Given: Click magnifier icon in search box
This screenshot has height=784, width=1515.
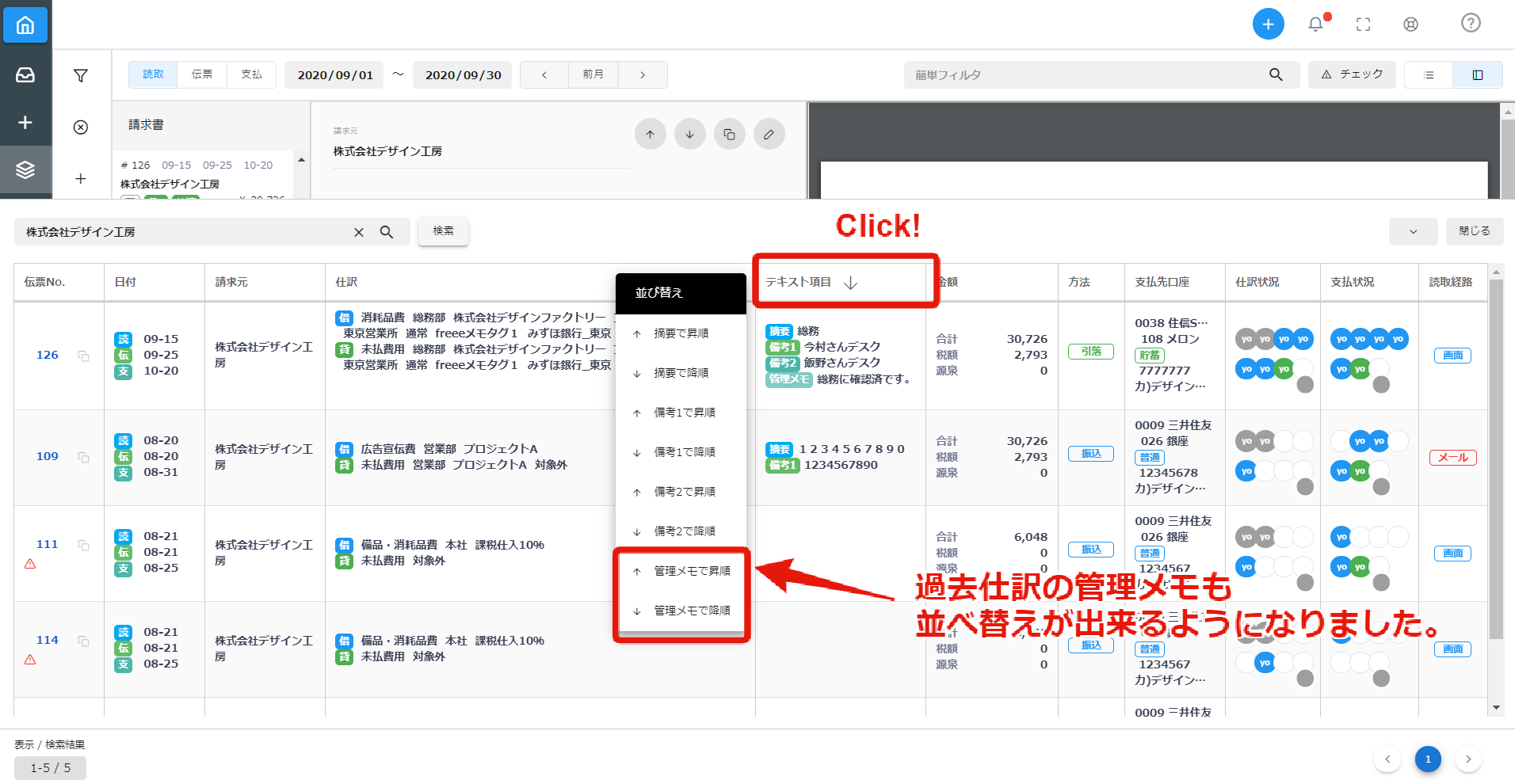Looking at the screenshot, I should pos(387,232).
